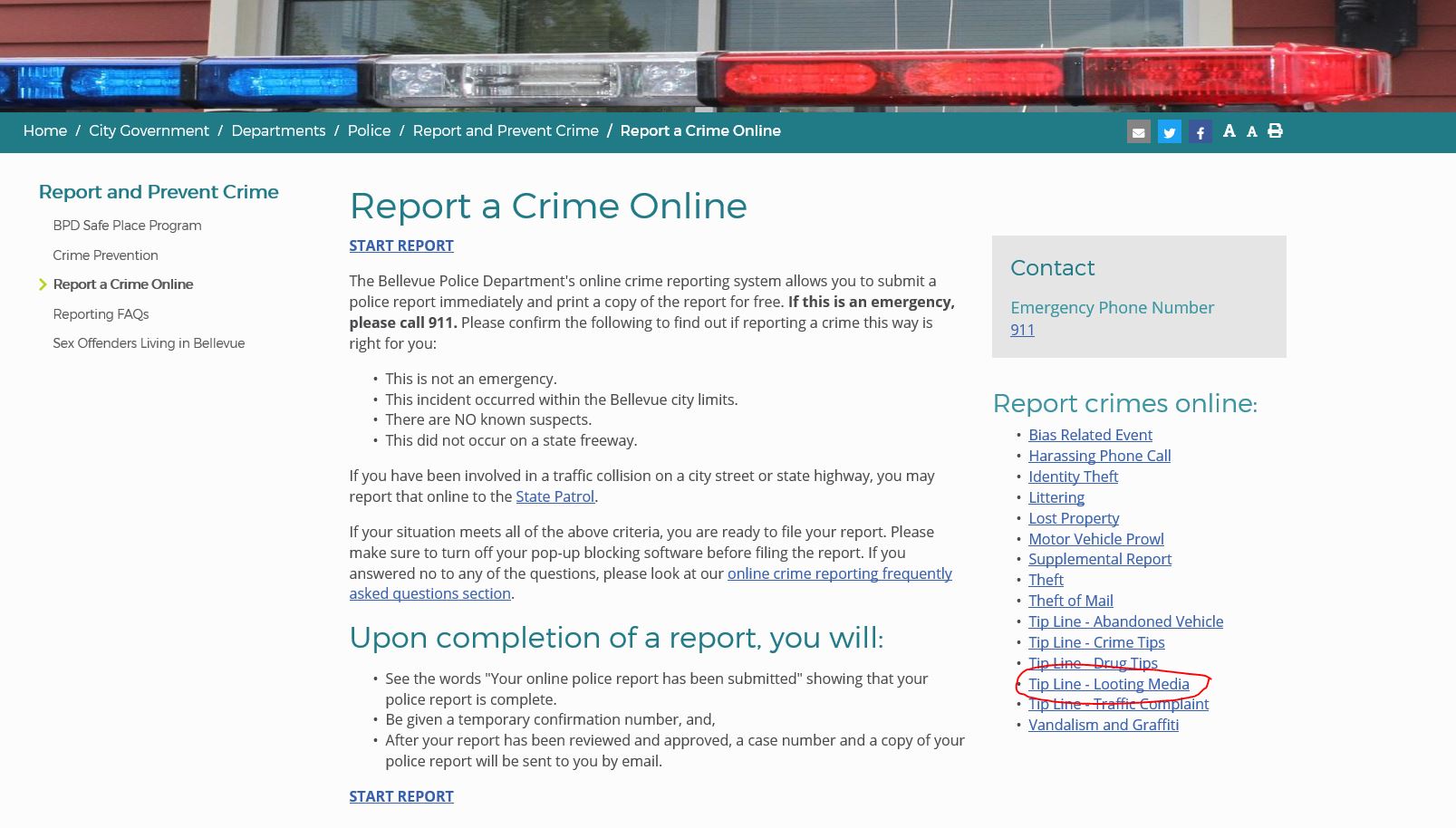Screen dimensions: 1456x828
Task: Click Departments in the breadcrumb
Action: (278, 130)
